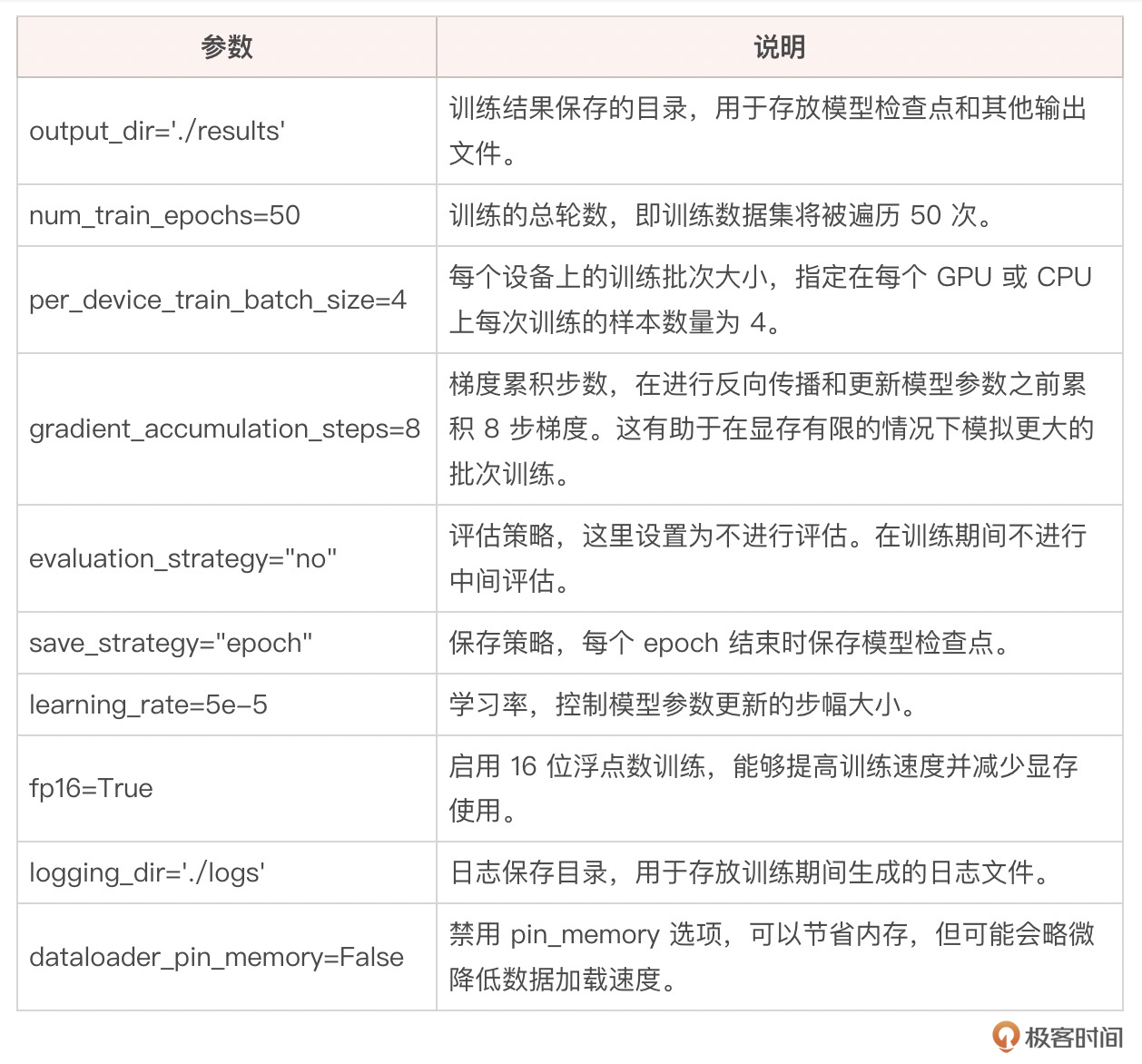Select the dataloader_pin_memory=False cell
This screenshot has height=1064, width=1142.
pos(216,958)
